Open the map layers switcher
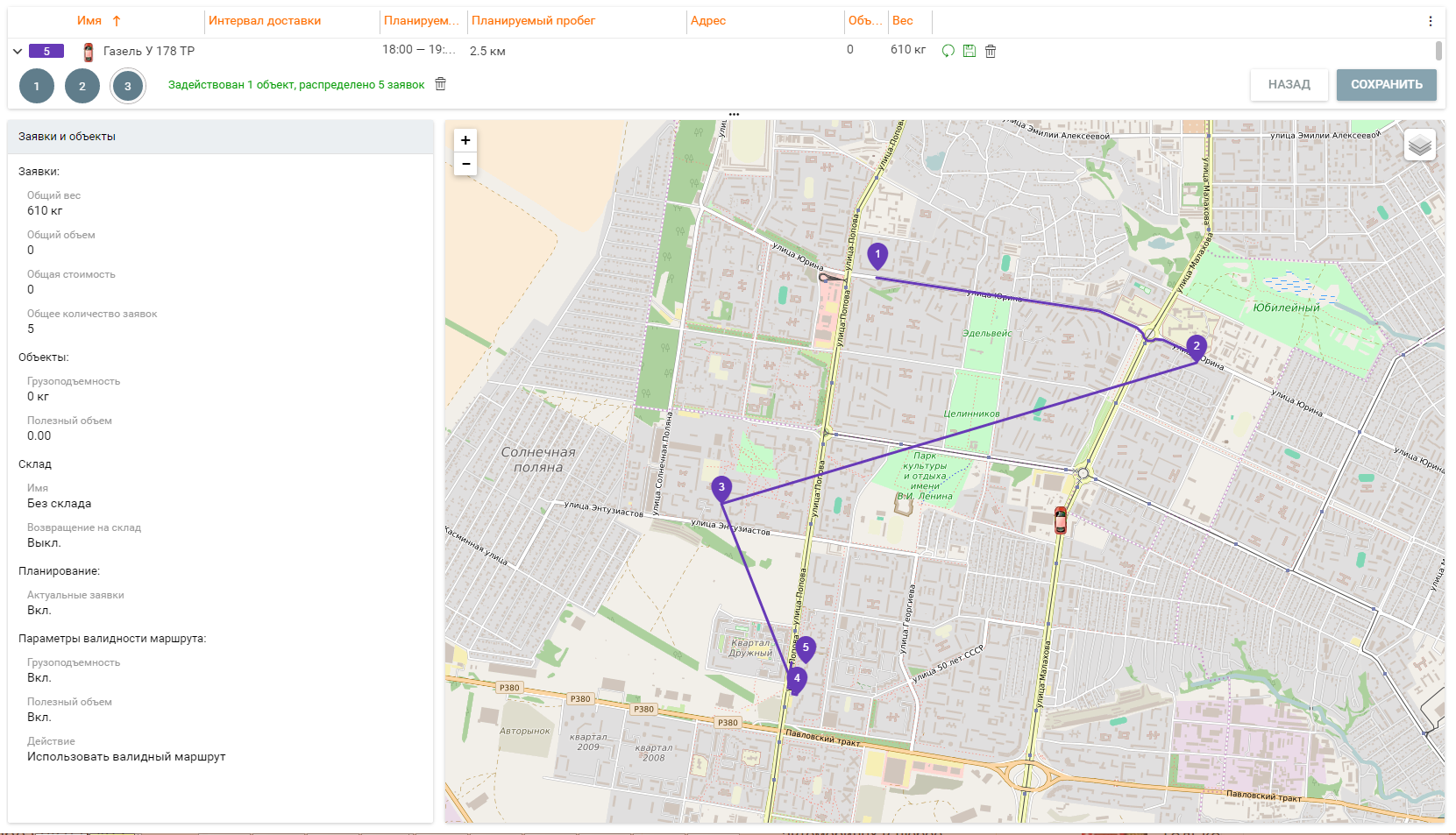 (1419, 145)
